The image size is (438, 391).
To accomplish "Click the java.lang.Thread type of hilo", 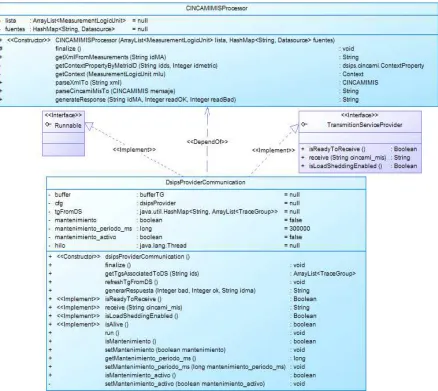I will (163, 246).
